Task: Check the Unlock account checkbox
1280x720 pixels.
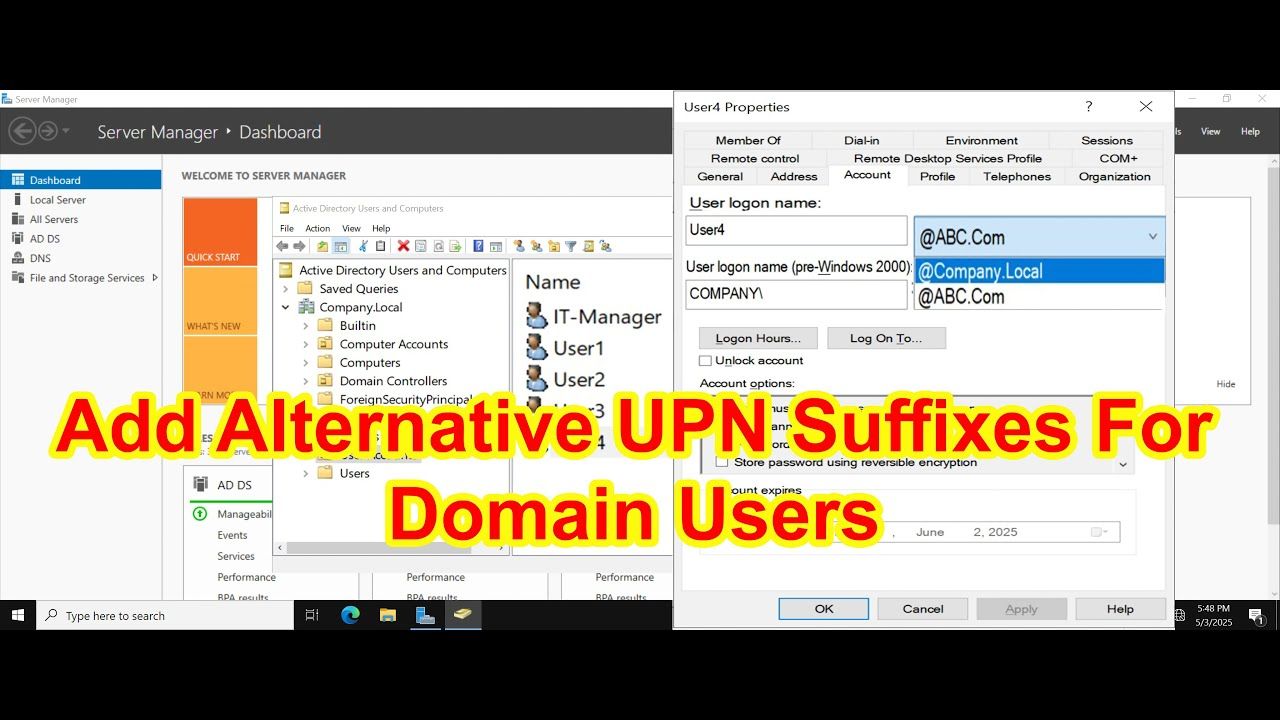Action: (x=706, y=361)
